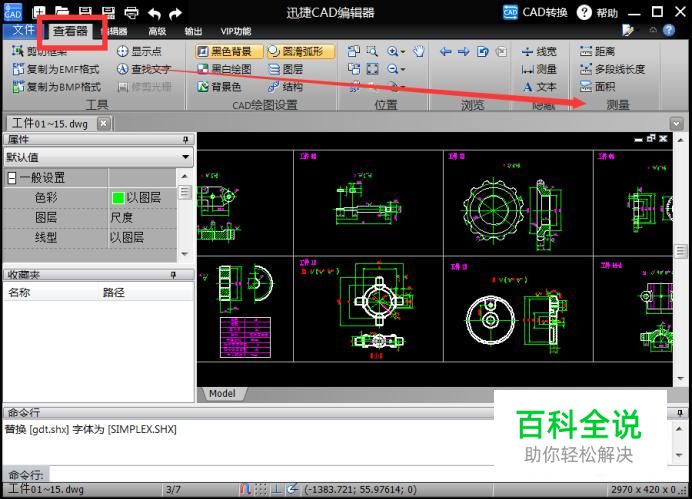Viewport: 692px width, 499px height.
Task: Open the 帮助 help button
Action: tap(597, 12)
